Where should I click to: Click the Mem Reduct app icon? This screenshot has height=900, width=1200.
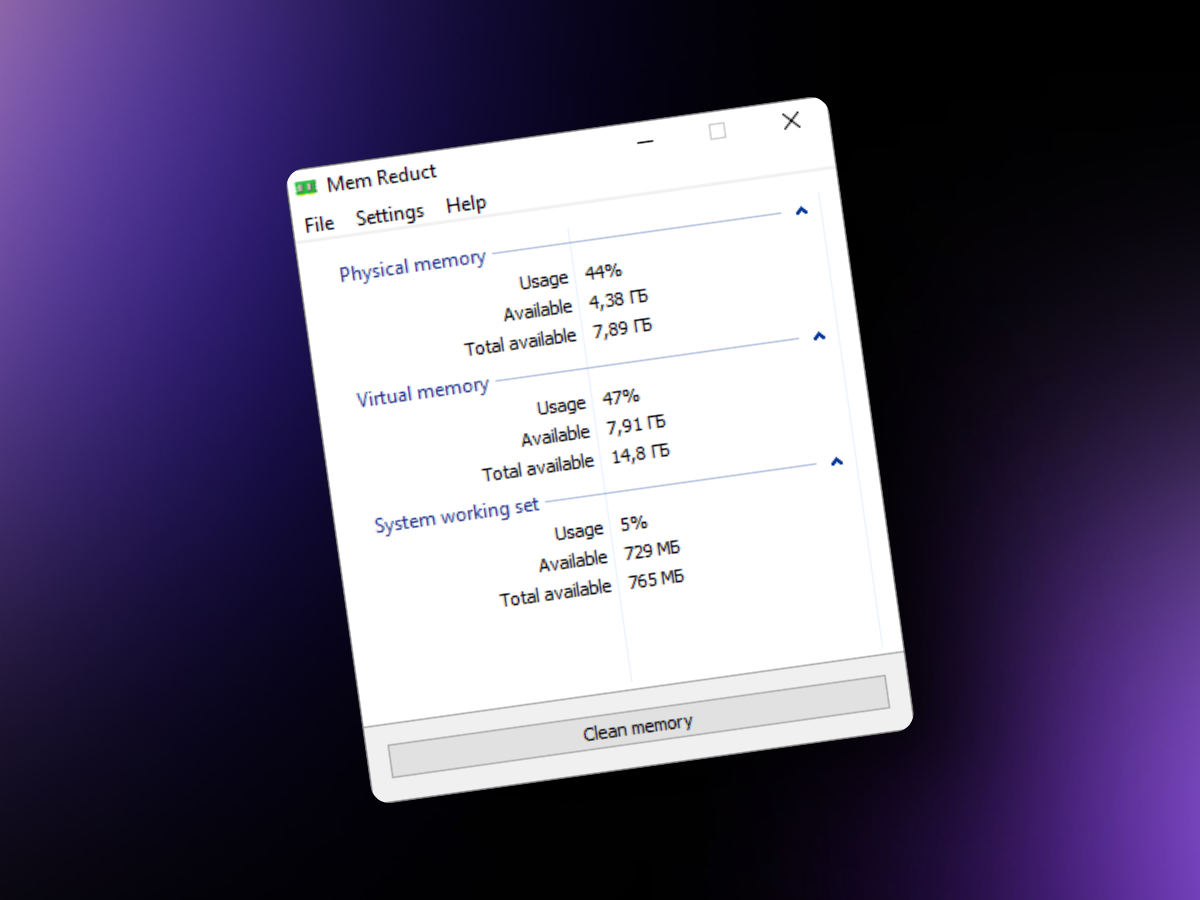(306, 187)
